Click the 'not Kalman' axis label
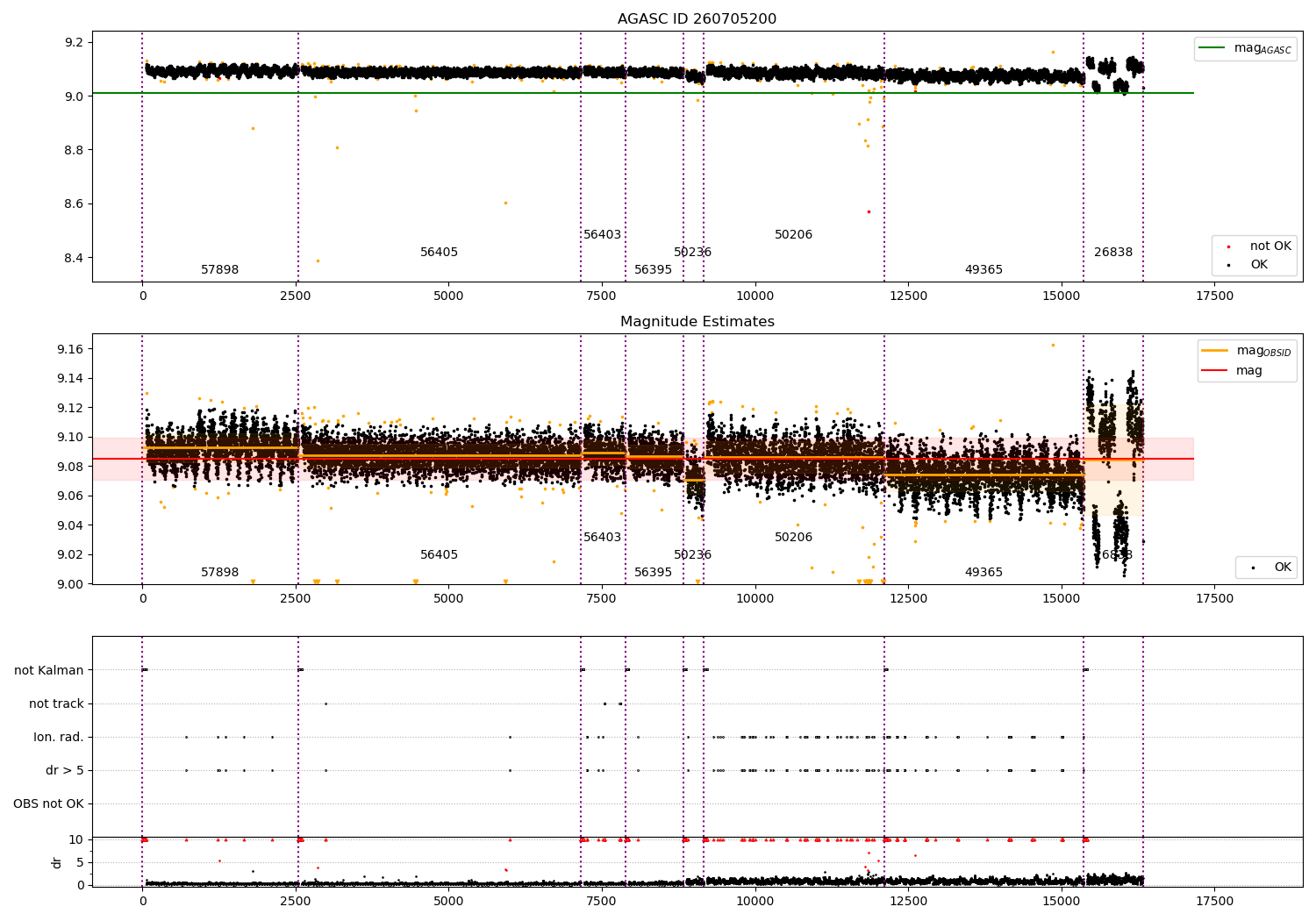The image size is (1316, 921). pos(49,671)
